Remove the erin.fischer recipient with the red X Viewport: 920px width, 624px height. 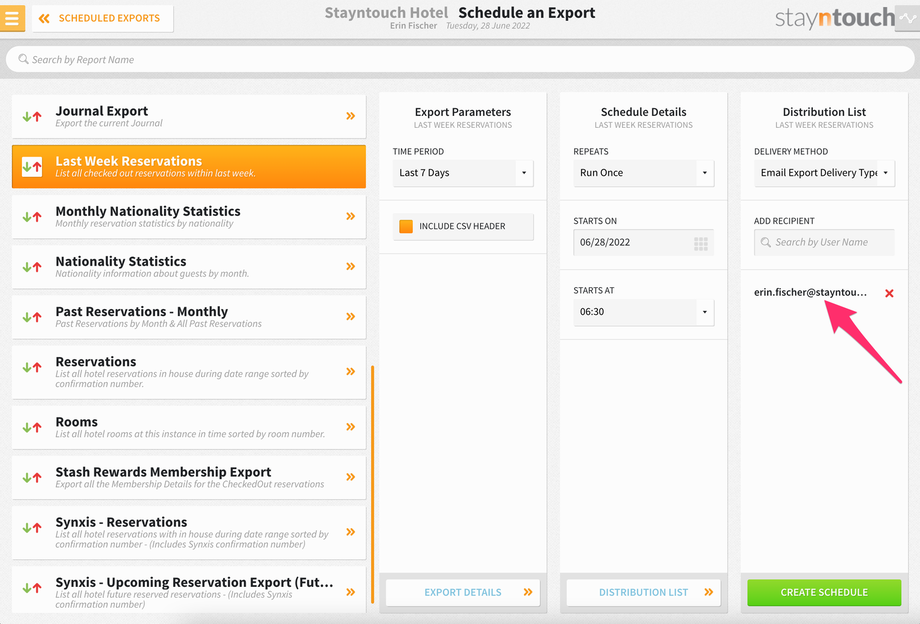889,293
